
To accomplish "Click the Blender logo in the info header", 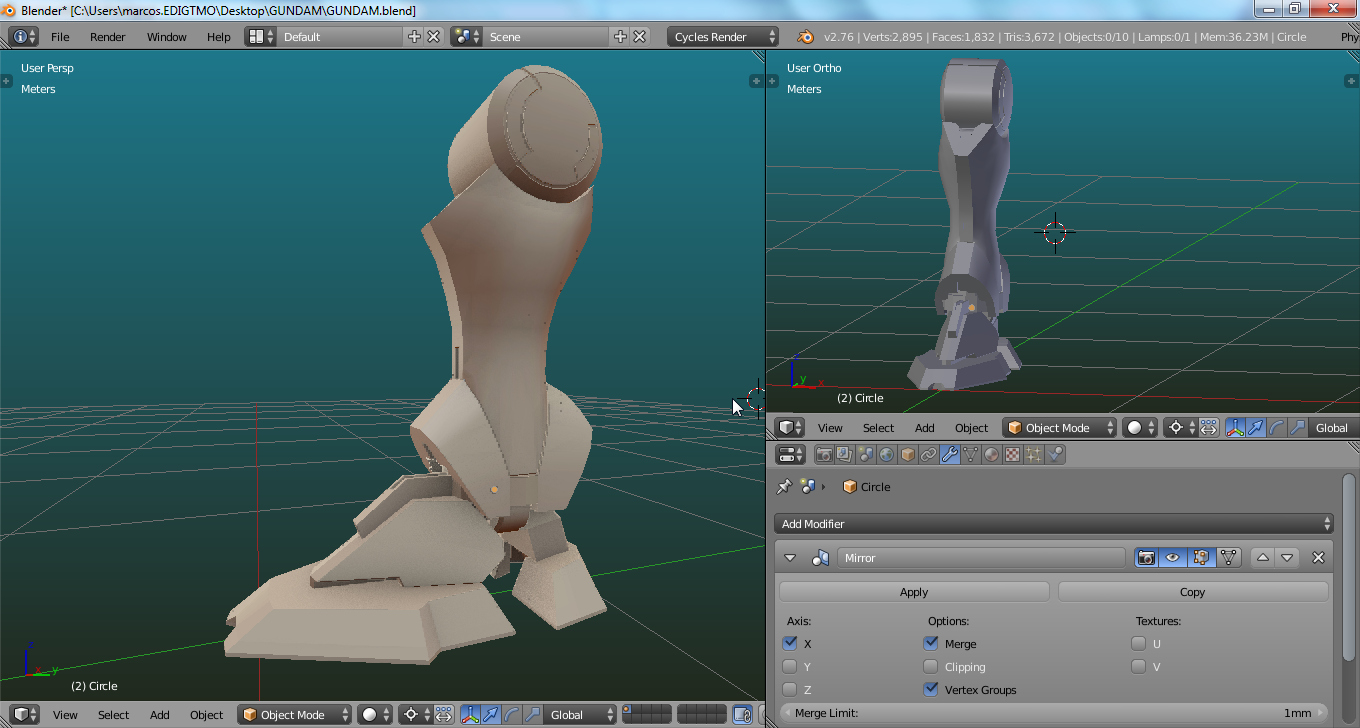I will 805,37.
